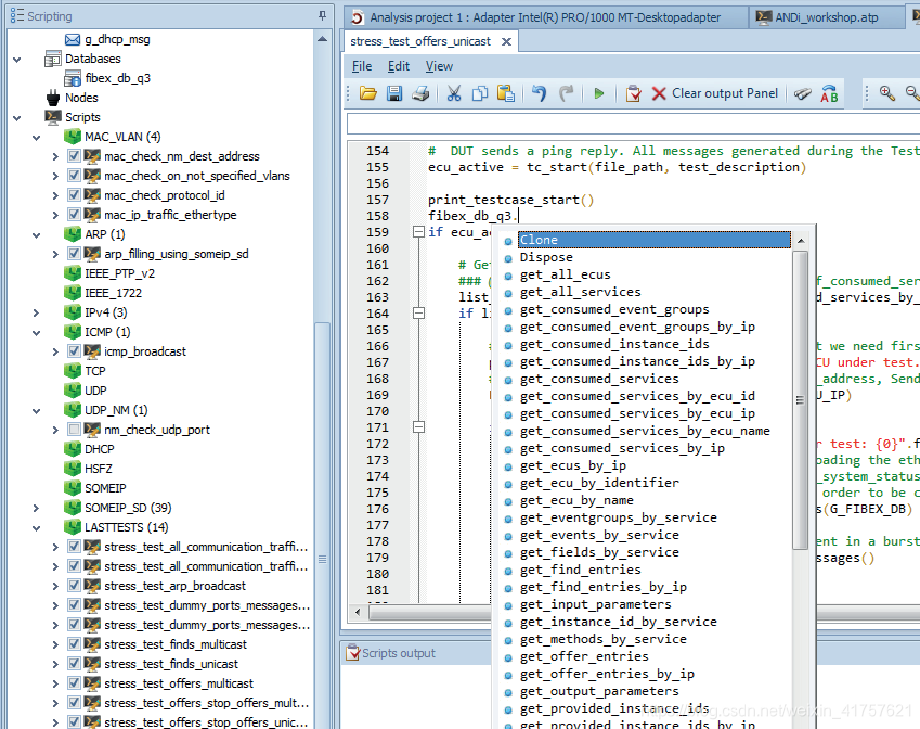Click the zoom in magnifier icon

(887, 93)
